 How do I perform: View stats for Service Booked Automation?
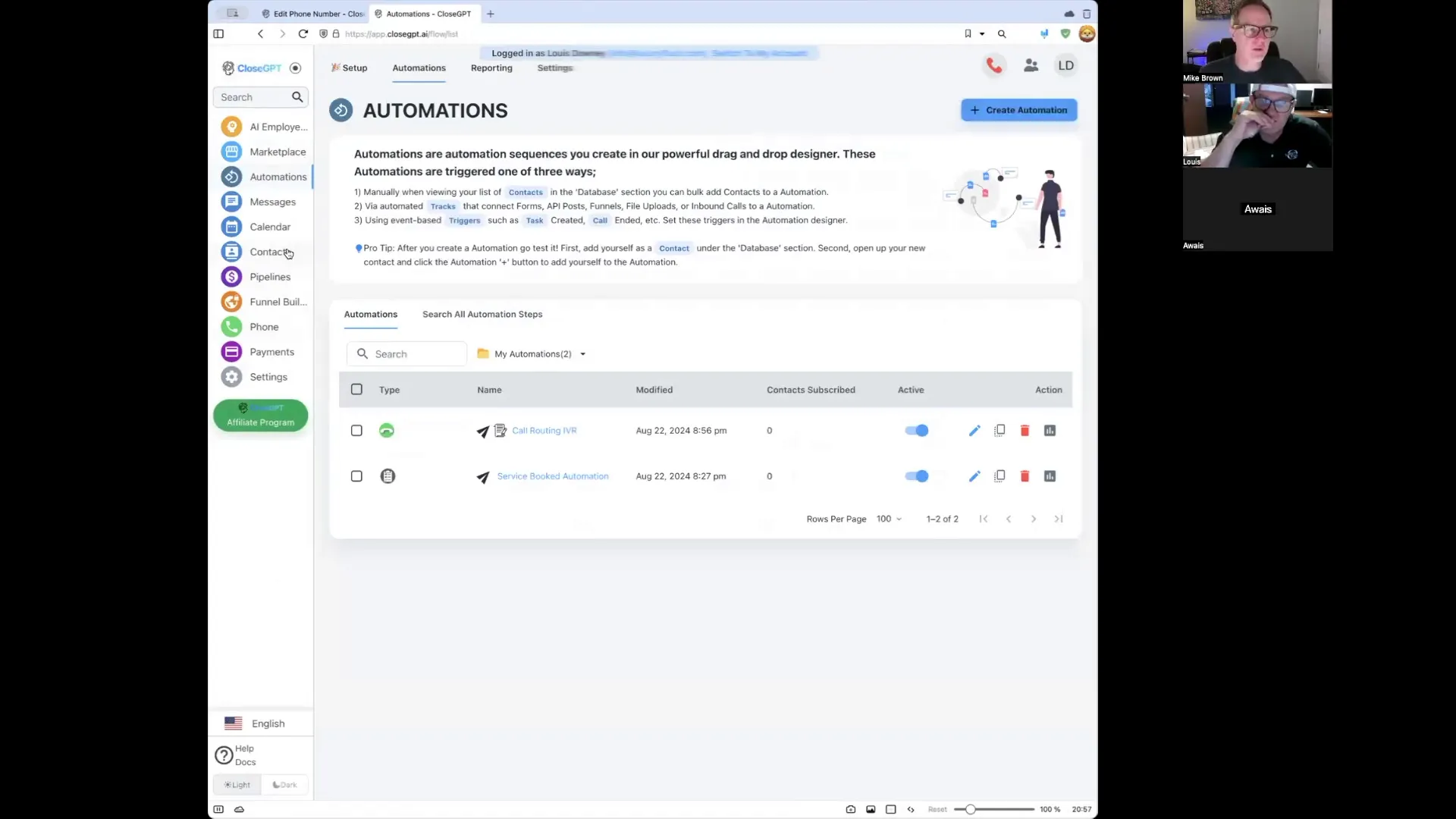[1050, 476]
